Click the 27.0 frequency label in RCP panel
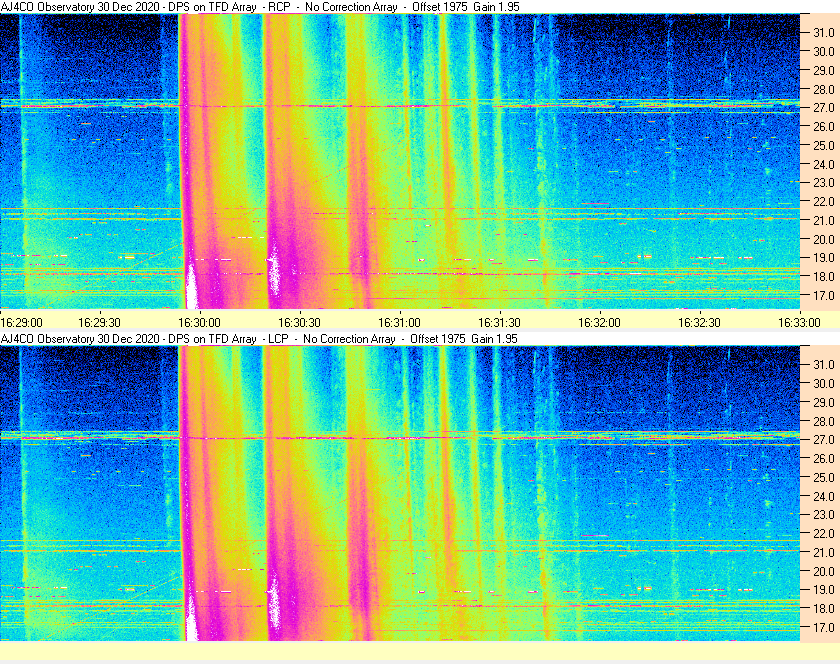This screenshot has height=664, width=840. pyautogui.click(x=824, y=108)
